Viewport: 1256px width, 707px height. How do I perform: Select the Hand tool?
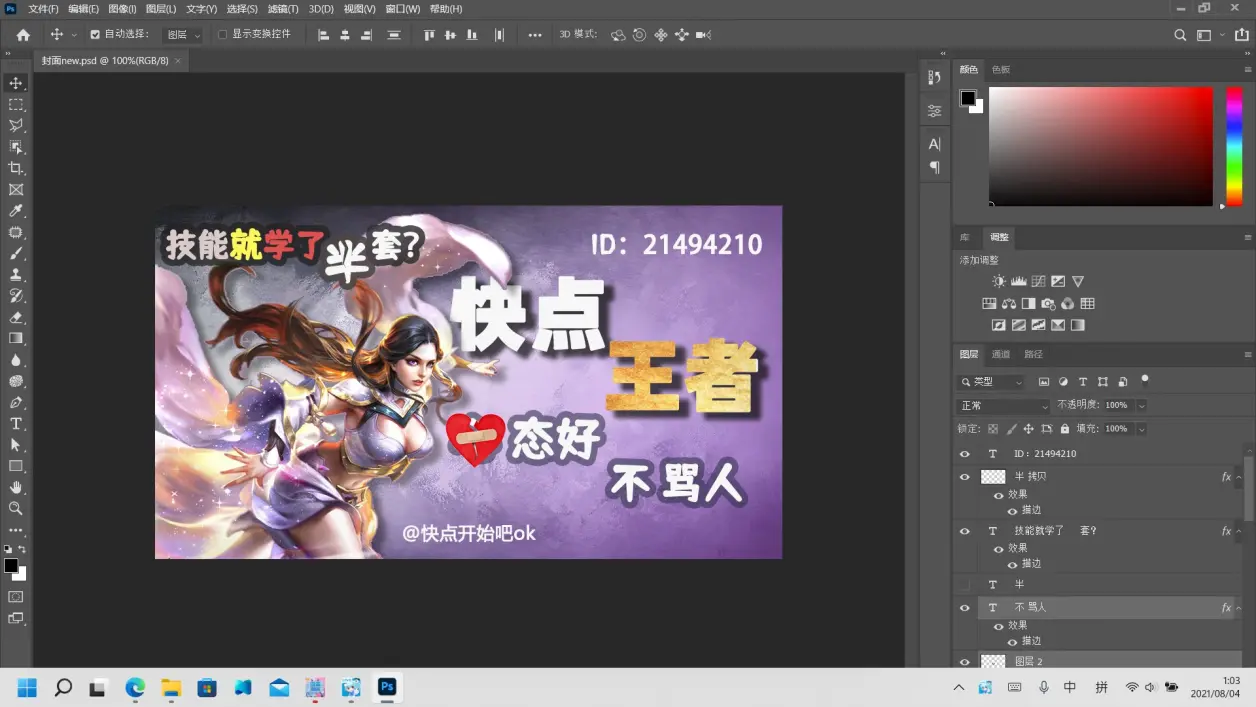pyautogui.click(x=16, y=488)
